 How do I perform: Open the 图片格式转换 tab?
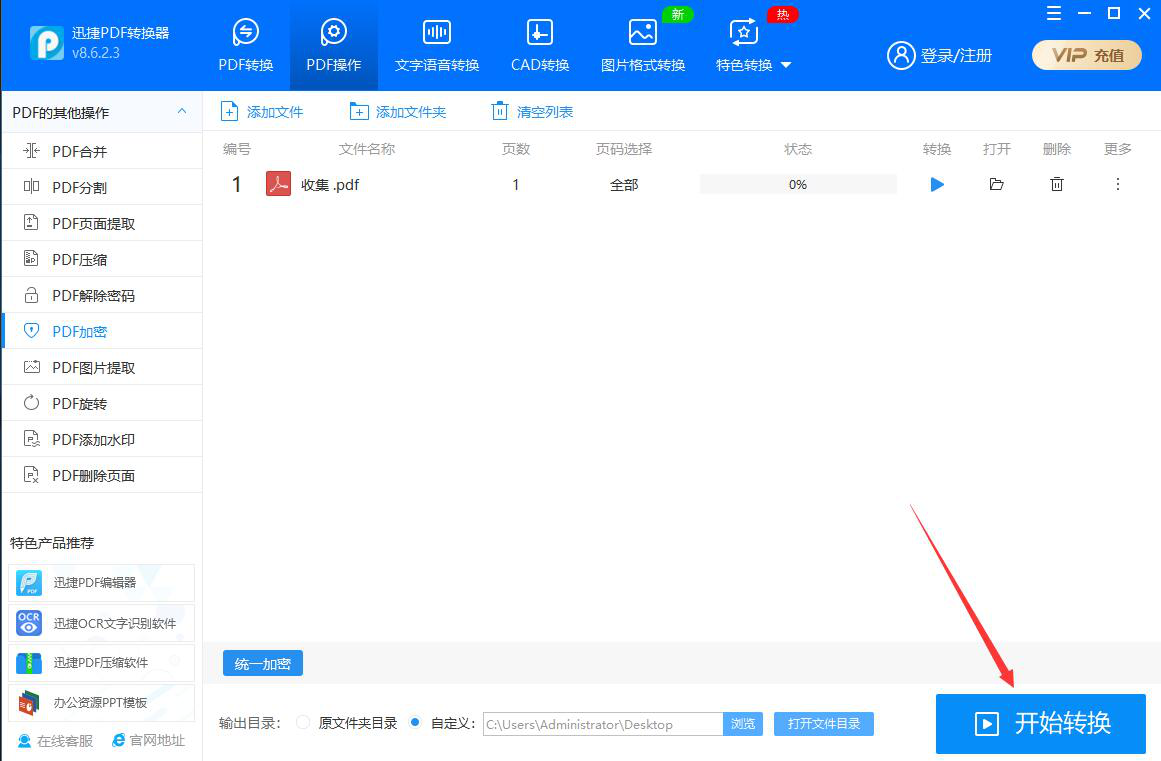[x=643, y=45]
